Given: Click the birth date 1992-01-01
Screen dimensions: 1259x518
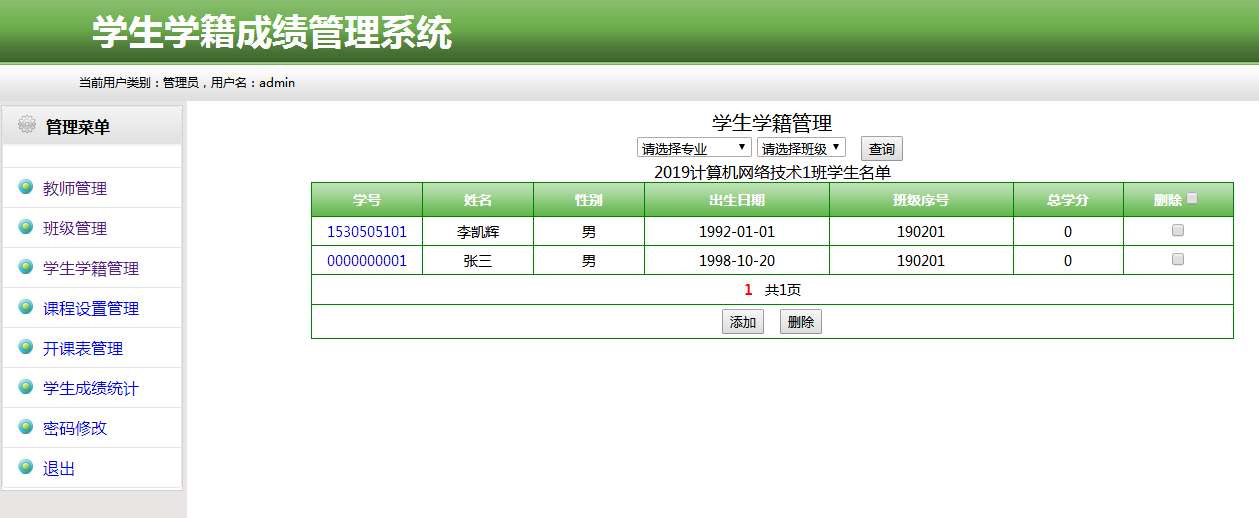Looking at the screenshot, I should [737, 232].
